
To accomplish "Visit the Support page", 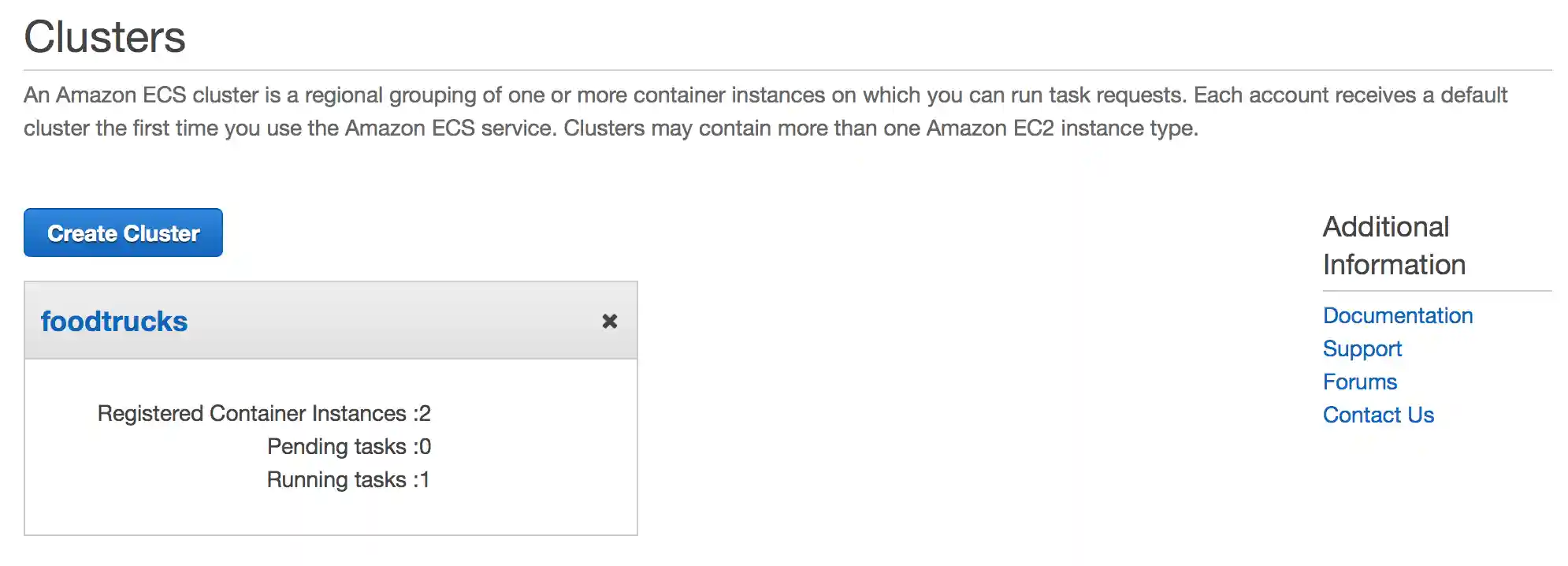I will coord(1362,348).
